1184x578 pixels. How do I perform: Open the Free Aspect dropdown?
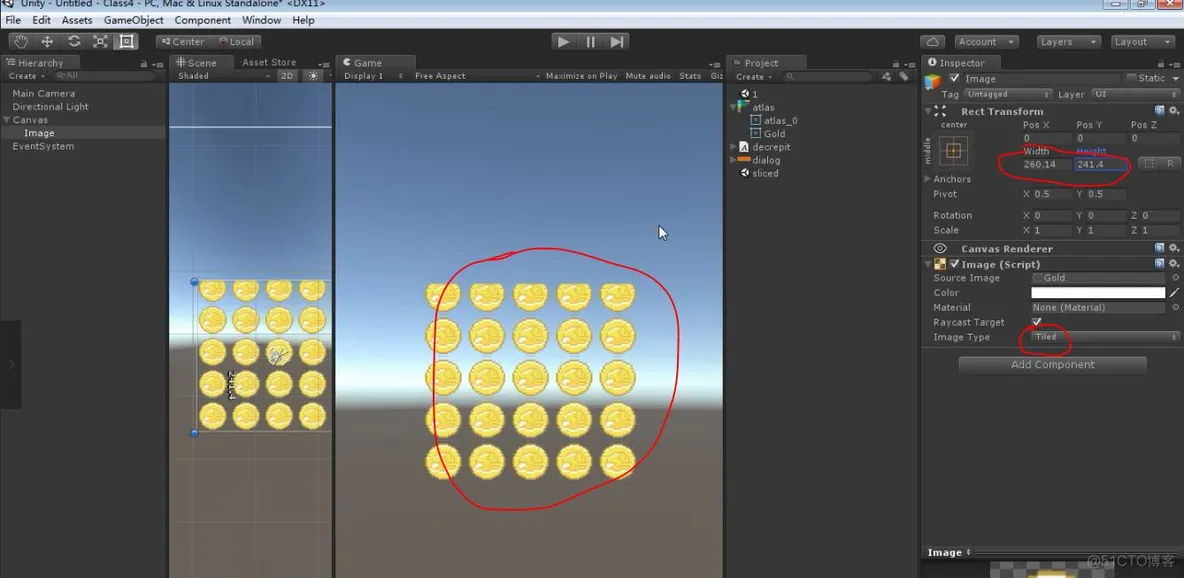click(476, 76)
